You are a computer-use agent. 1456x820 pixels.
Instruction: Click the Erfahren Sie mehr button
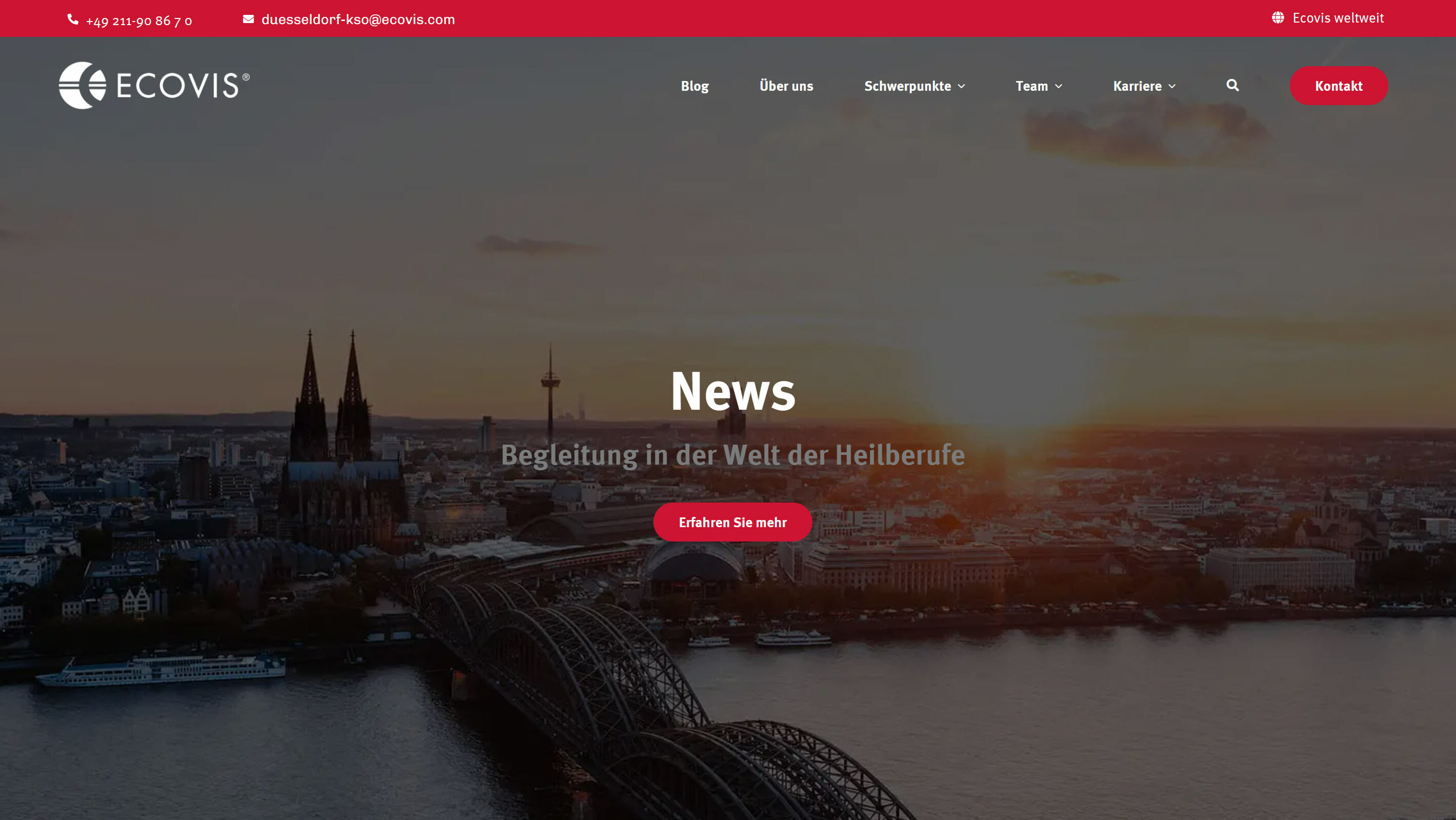pos(732,522)
